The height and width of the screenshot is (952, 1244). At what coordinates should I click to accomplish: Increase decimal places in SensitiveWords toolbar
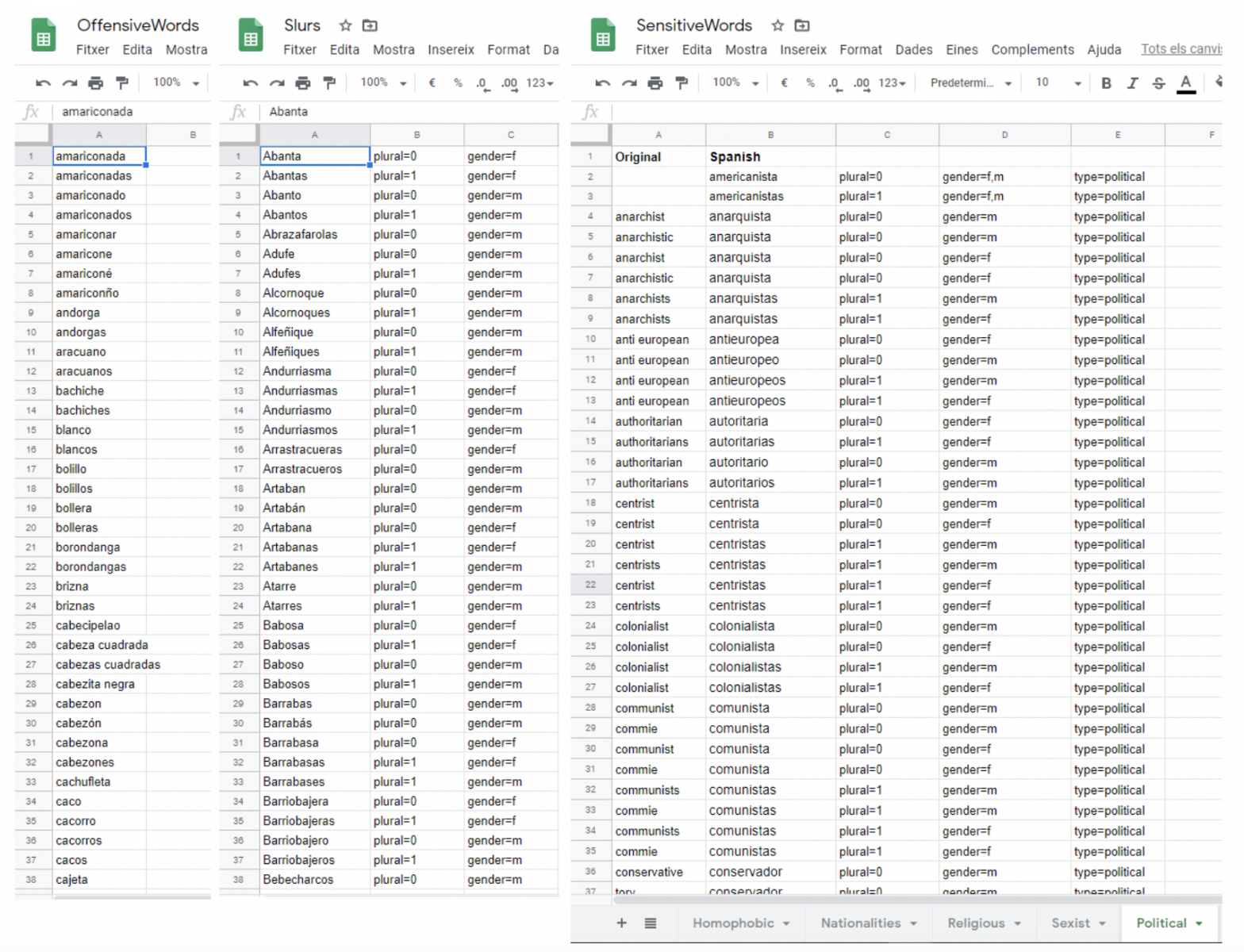(862, 83)
